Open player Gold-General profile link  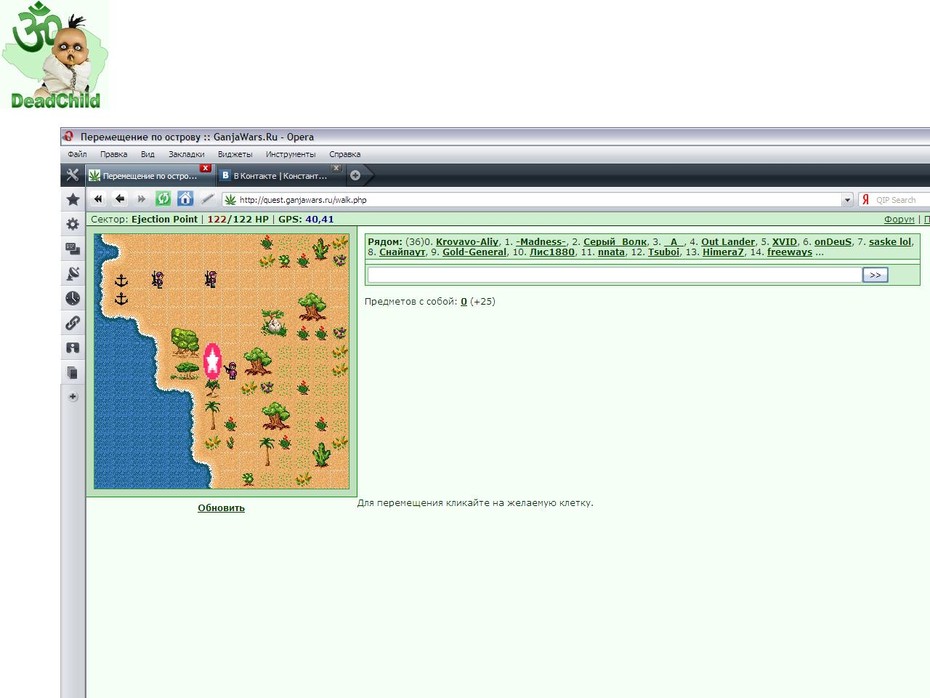(474, 252)
